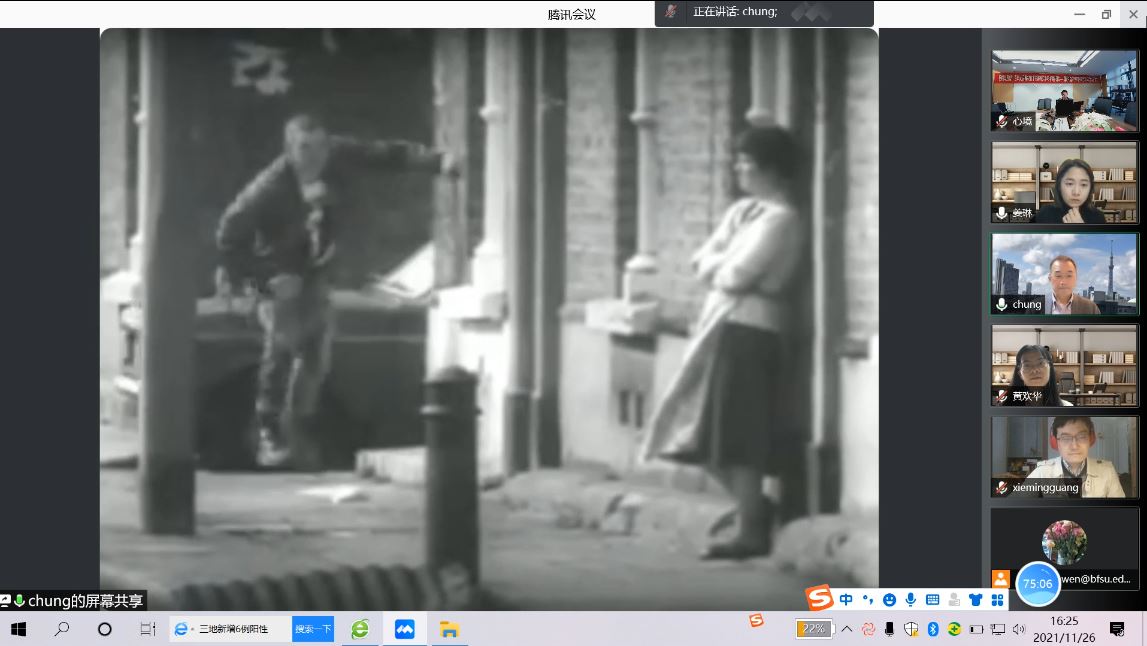Open the taskbar search magnifier
The width and height of the screenshot is (1147, 646).
62,629
